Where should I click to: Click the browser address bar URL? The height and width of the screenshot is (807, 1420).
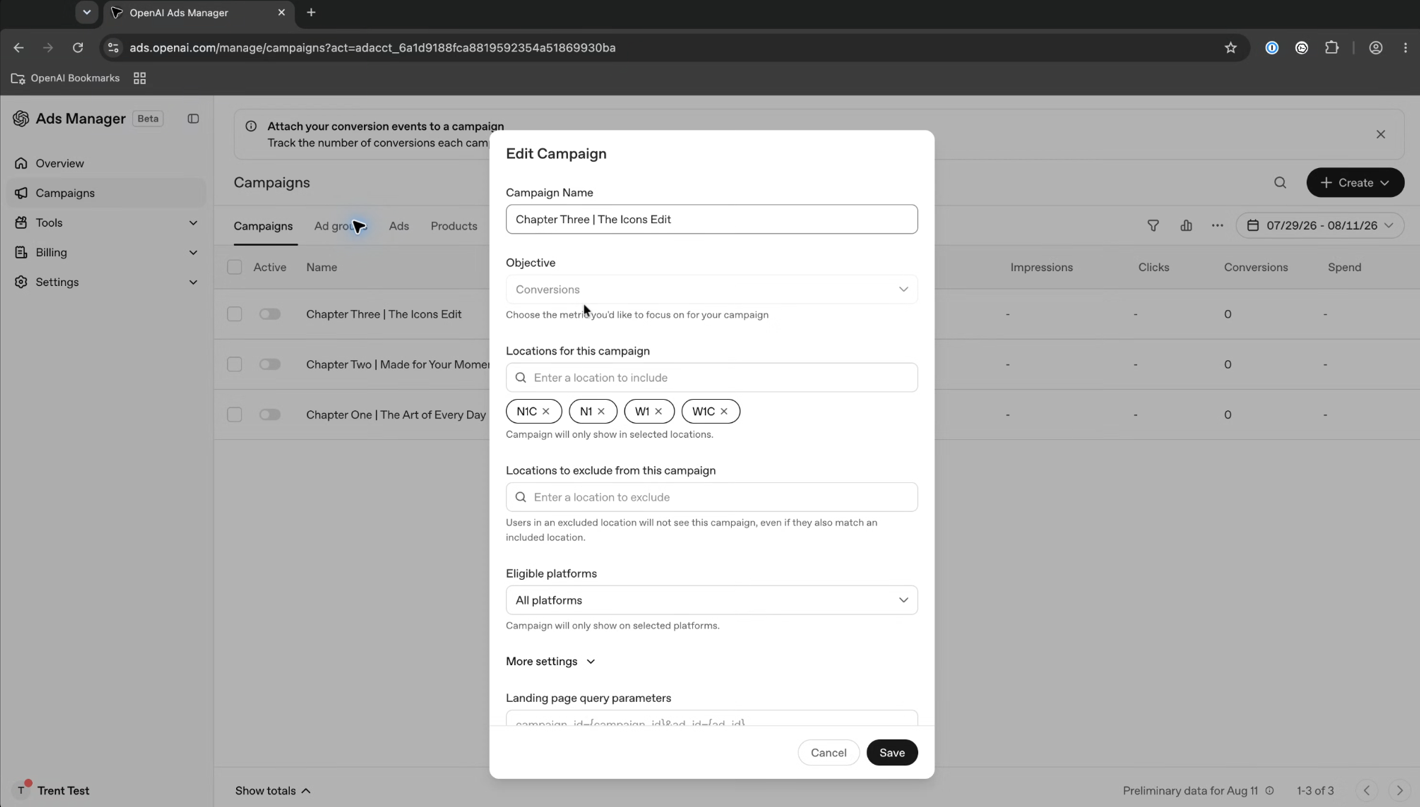373,48
